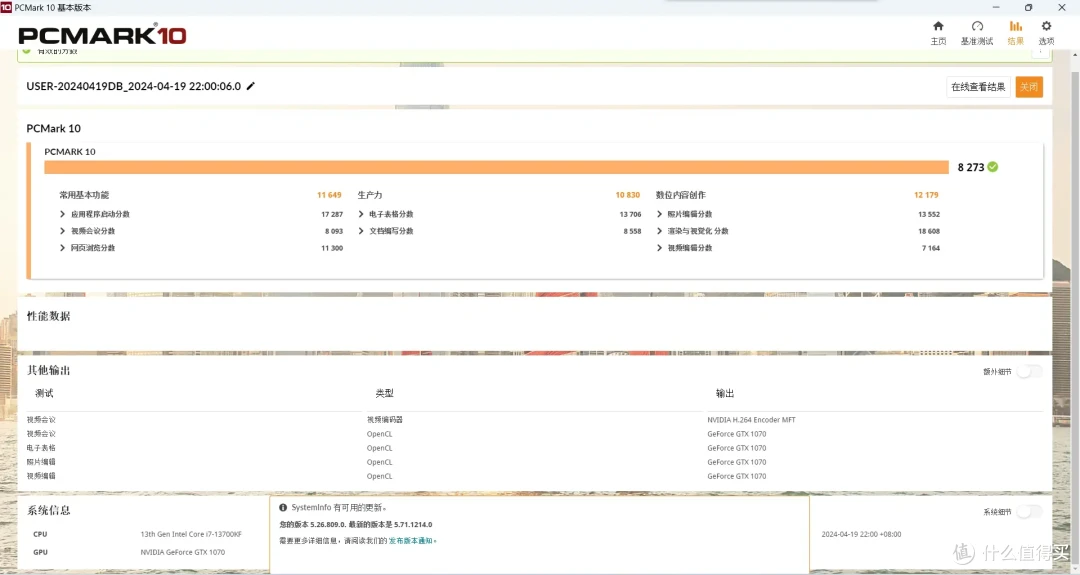Click 在线查看结果 button
The height and width of the screenshot is (575, 1080).
978,87
